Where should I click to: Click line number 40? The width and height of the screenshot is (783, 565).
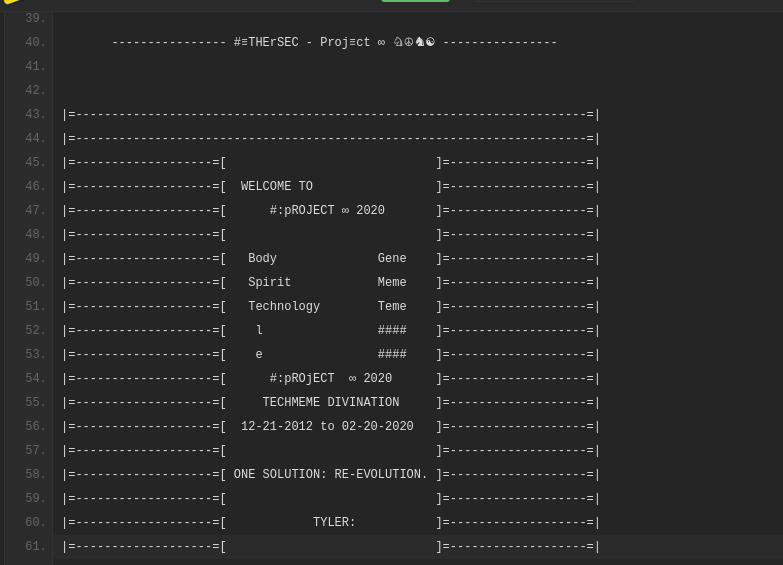tap(35, 42)
